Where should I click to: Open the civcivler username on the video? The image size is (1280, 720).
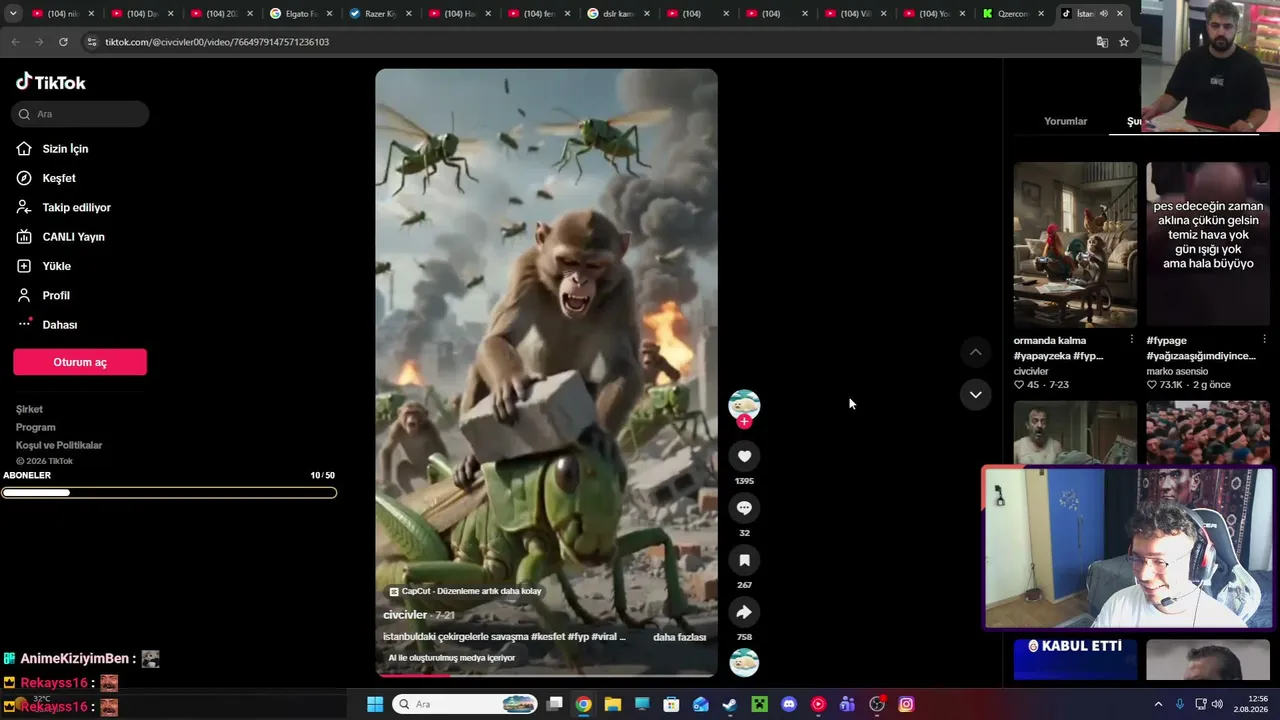405,615
